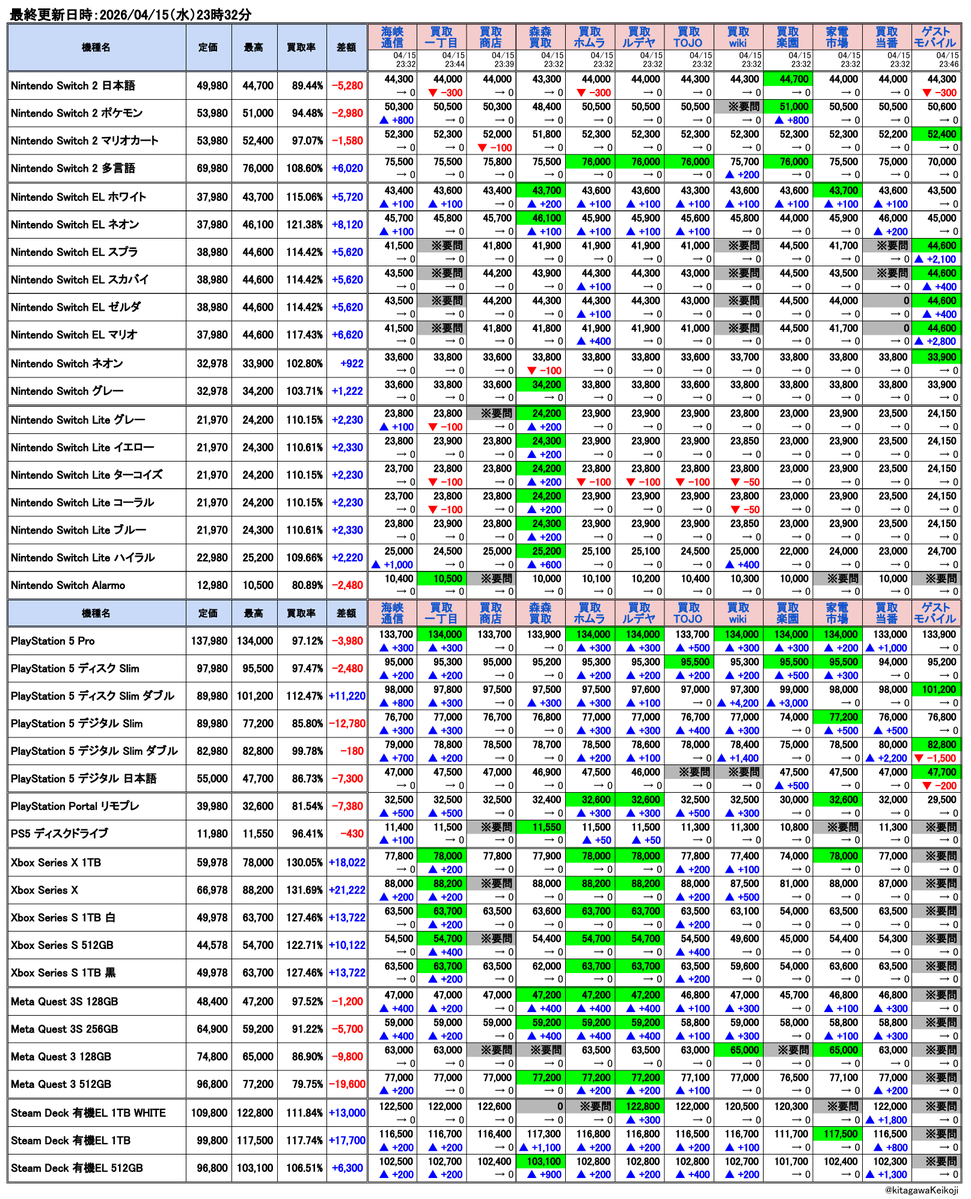Click the Xbox Series S 512GB label
Screen dimensions: 971x1199
click(62, 945)
